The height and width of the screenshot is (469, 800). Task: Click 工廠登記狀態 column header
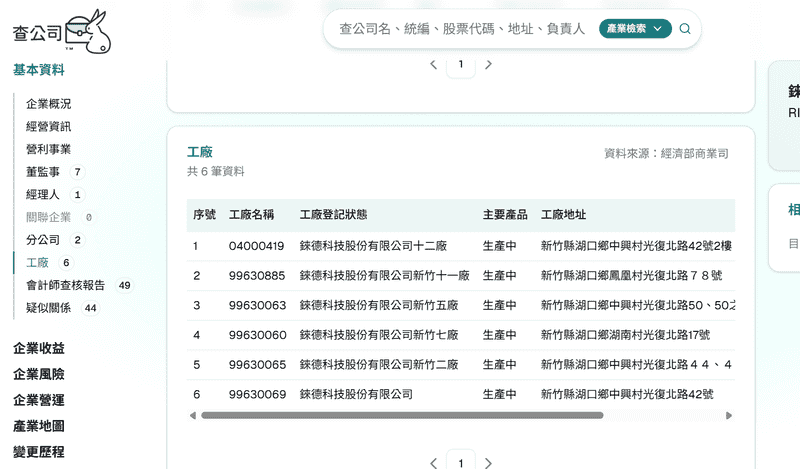(334, 215)
